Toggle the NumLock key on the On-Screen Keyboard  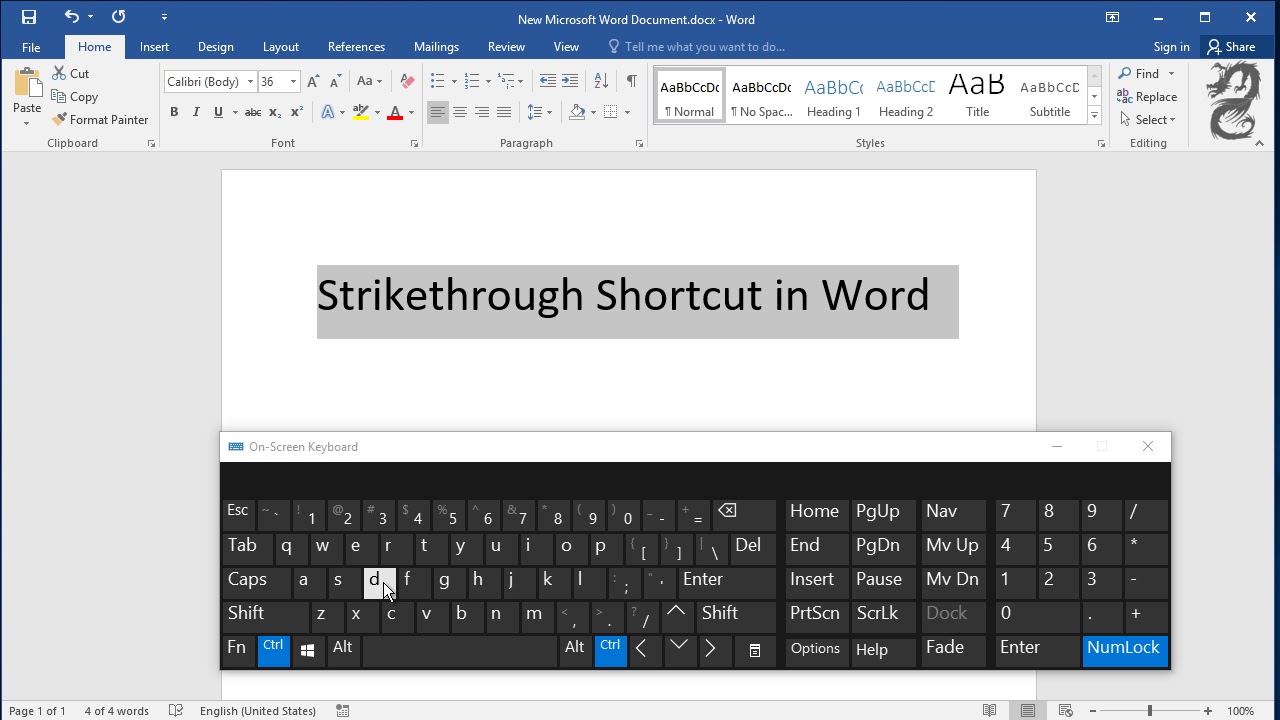[x=1125, y=650]
